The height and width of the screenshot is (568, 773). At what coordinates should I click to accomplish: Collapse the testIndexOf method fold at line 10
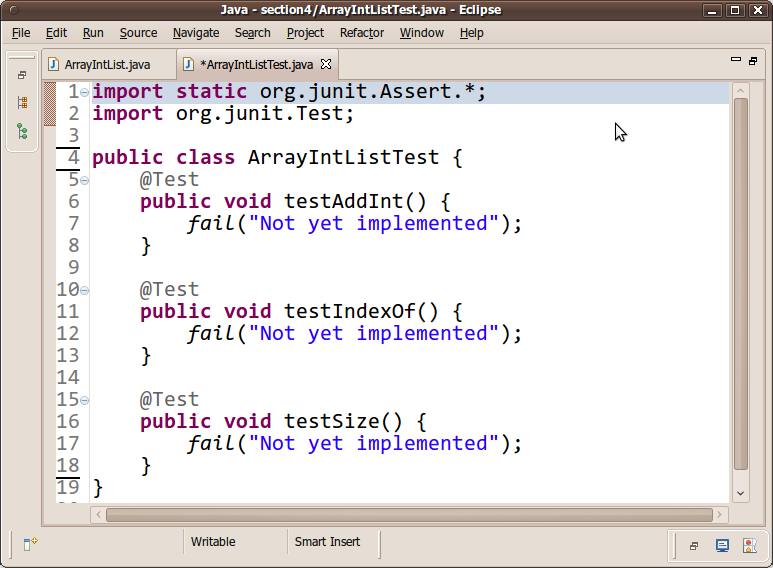pos(85,290)
